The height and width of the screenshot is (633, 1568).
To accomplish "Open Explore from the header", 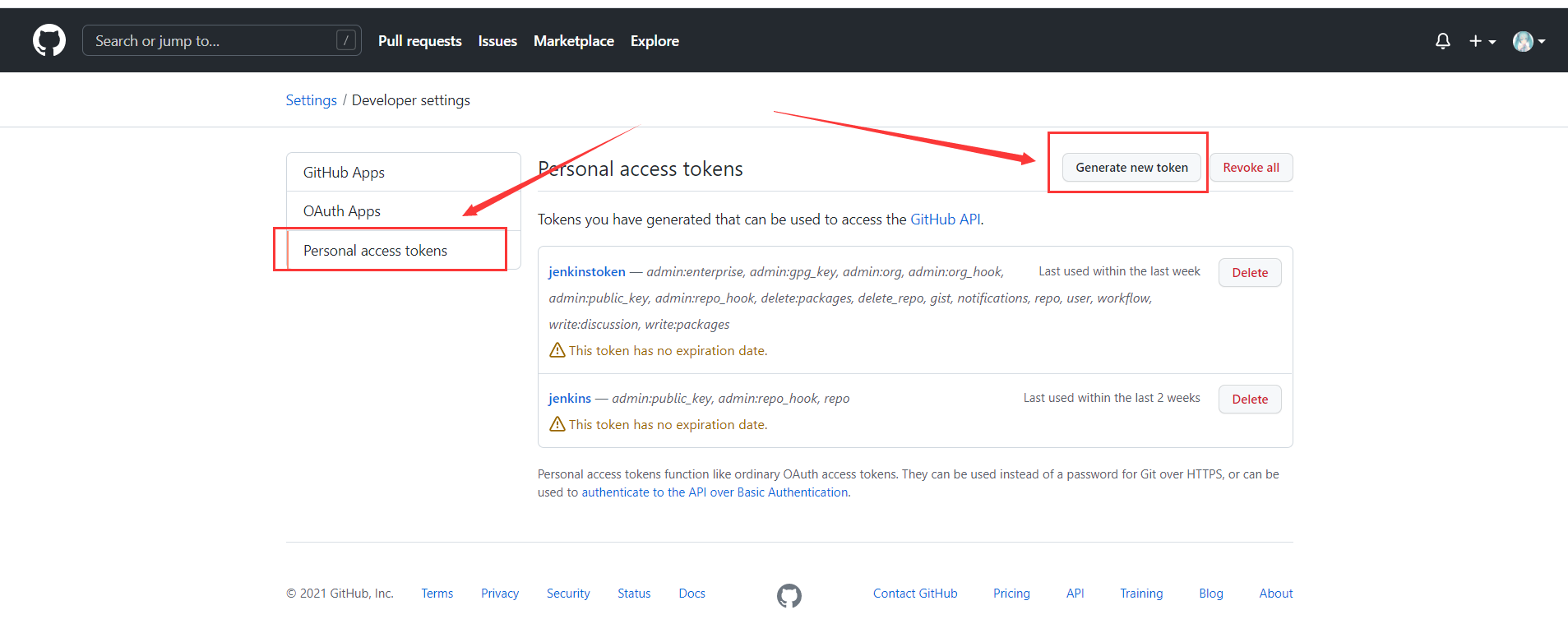I will (x=654, y=41).
